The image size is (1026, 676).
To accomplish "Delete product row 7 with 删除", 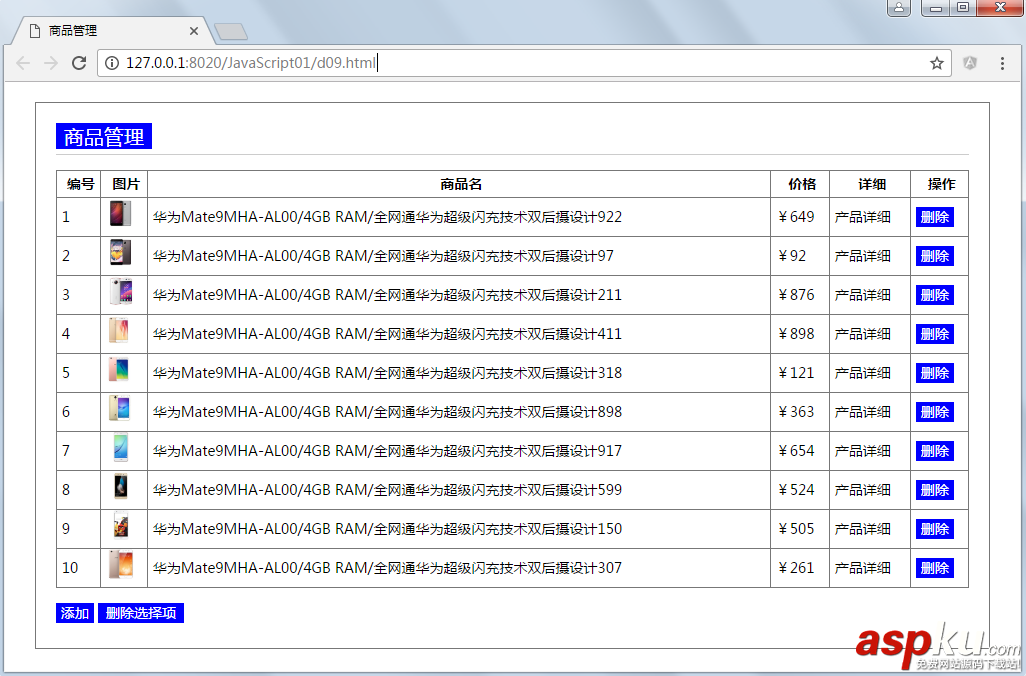I will click(934, 451).
